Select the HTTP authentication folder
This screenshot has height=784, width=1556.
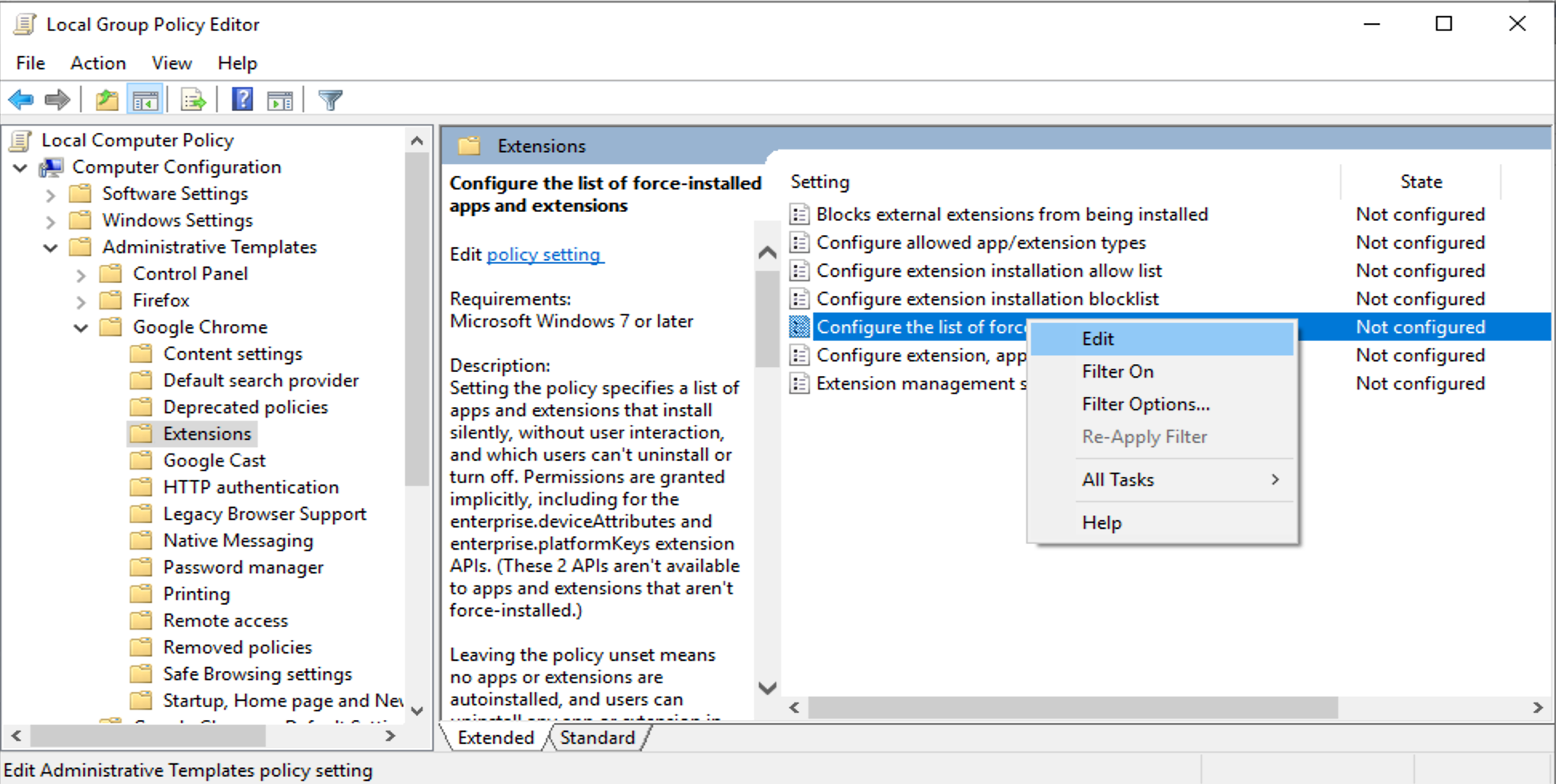tap(251, 487)
